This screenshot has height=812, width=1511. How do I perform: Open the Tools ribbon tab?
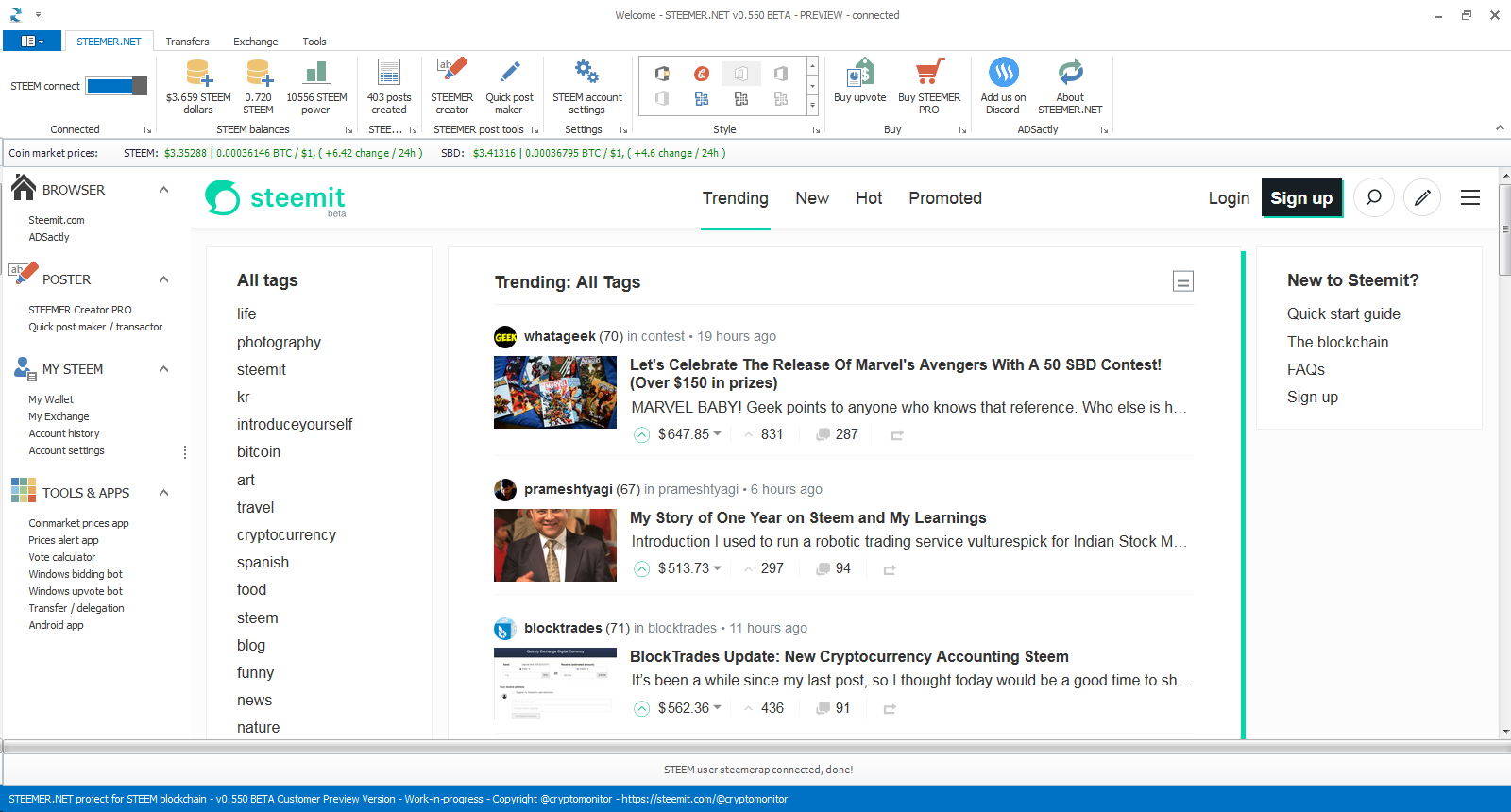click(x=314, y=42)
